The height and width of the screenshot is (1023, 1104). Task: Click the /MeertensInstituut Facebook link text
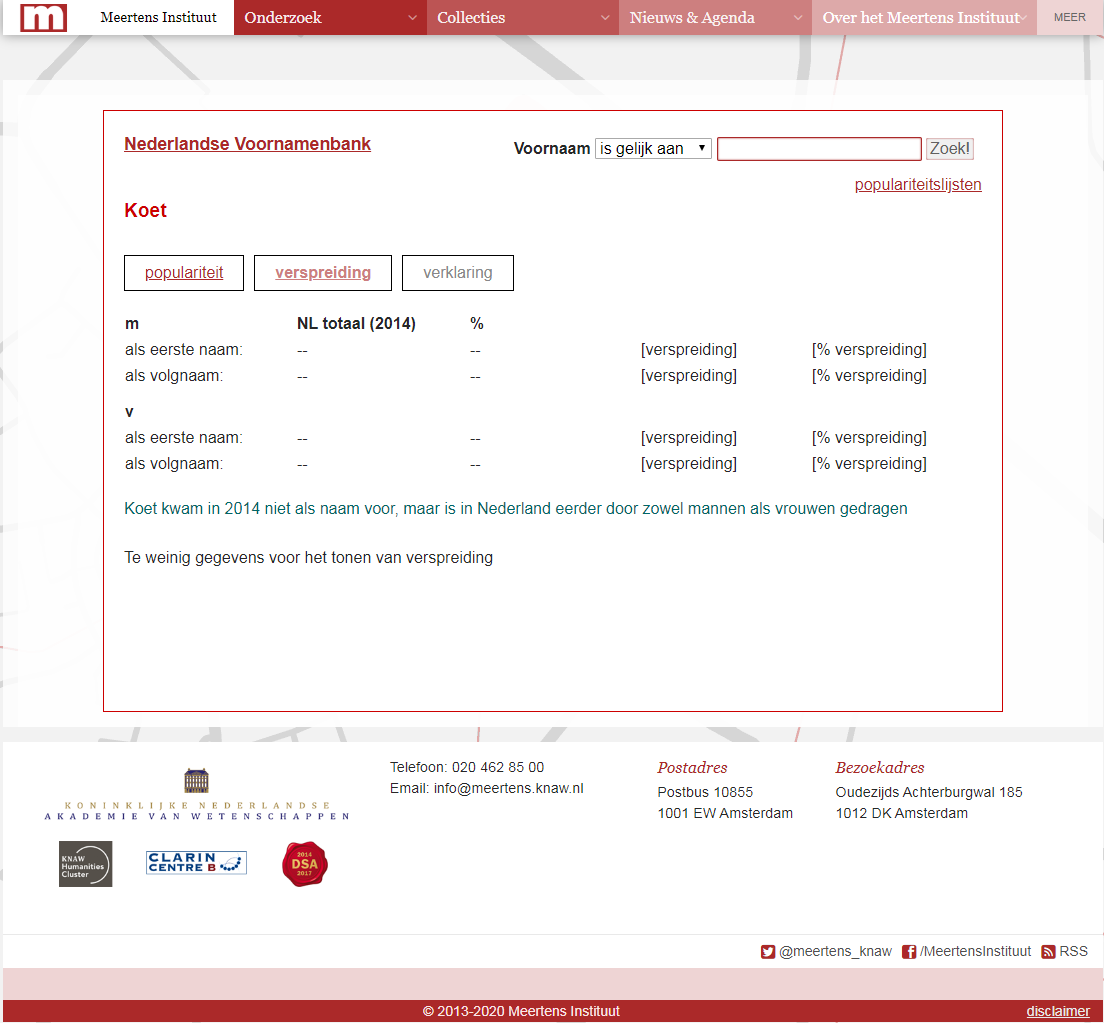point(975,952)
